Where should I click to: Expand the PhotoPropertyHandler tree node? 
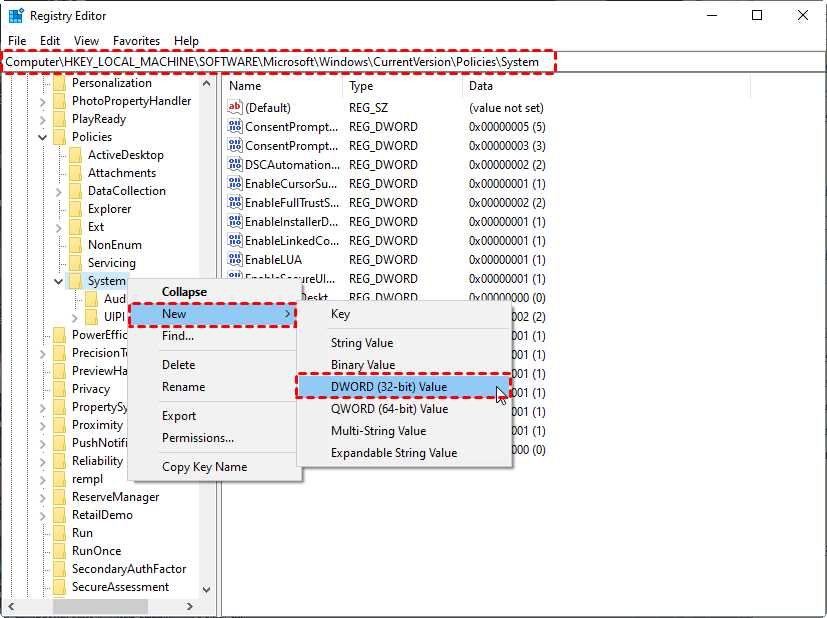43,102
